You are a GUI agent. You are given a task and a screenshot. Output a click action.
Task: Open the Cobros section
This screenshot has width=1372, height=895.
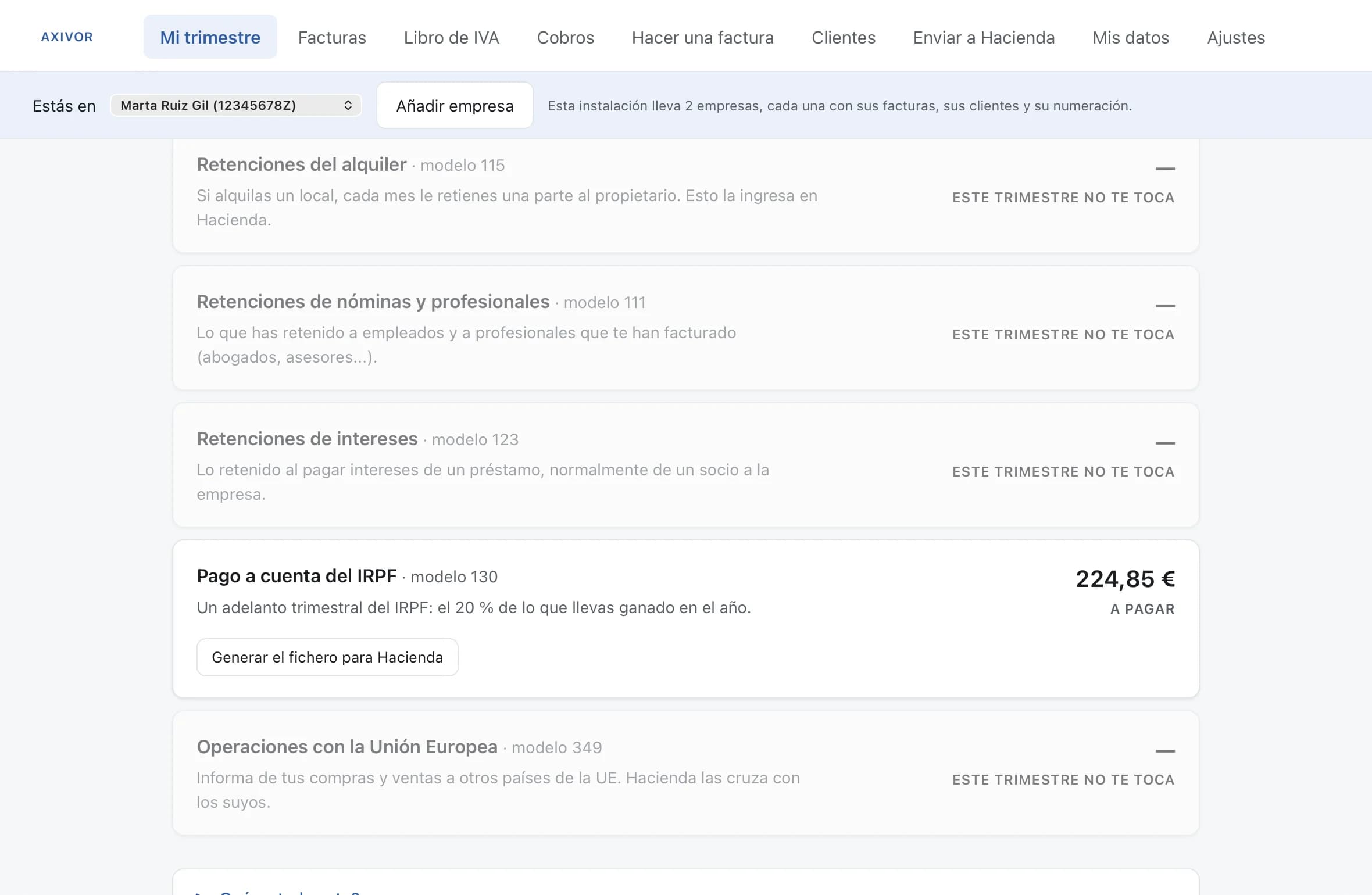(x=566, y=37)
